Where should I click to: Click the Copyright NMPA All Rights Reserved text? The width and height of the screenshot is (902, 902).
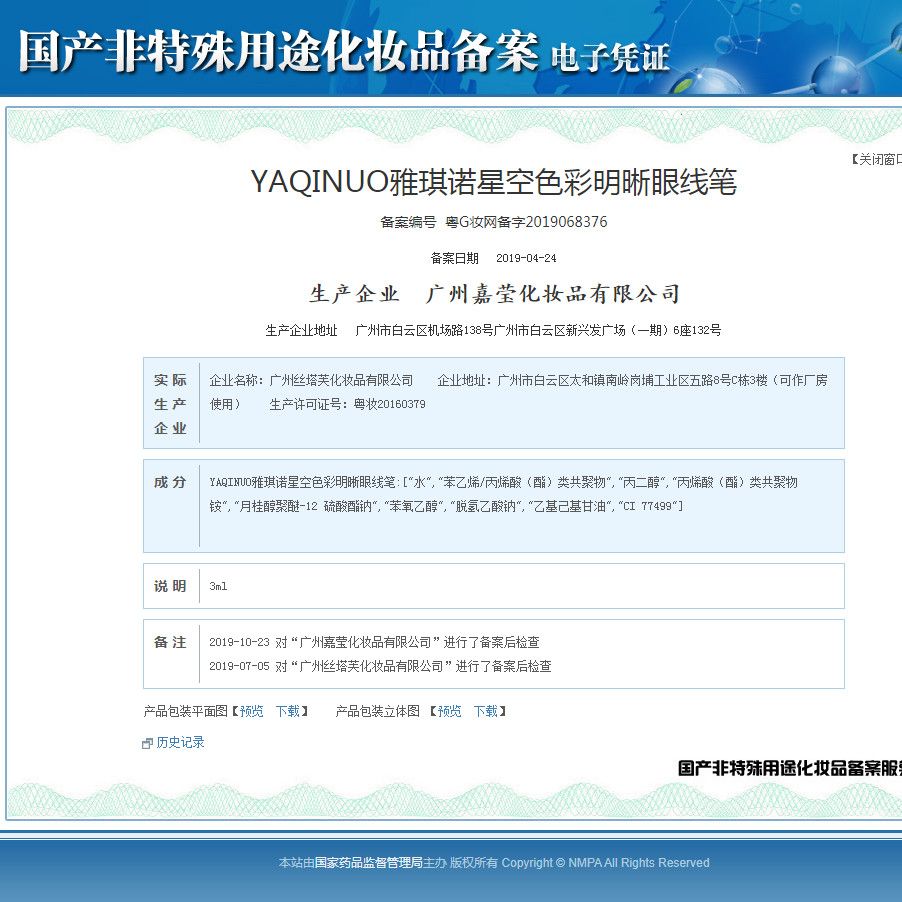coord(605,863)
